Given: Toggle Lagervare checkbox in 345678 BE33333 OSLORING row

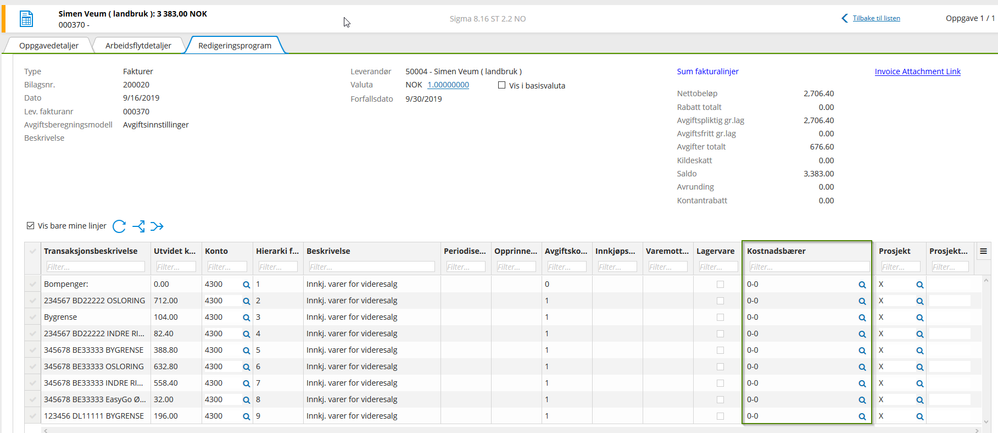Looking at the screenshot, I should (x=720, y=366).
